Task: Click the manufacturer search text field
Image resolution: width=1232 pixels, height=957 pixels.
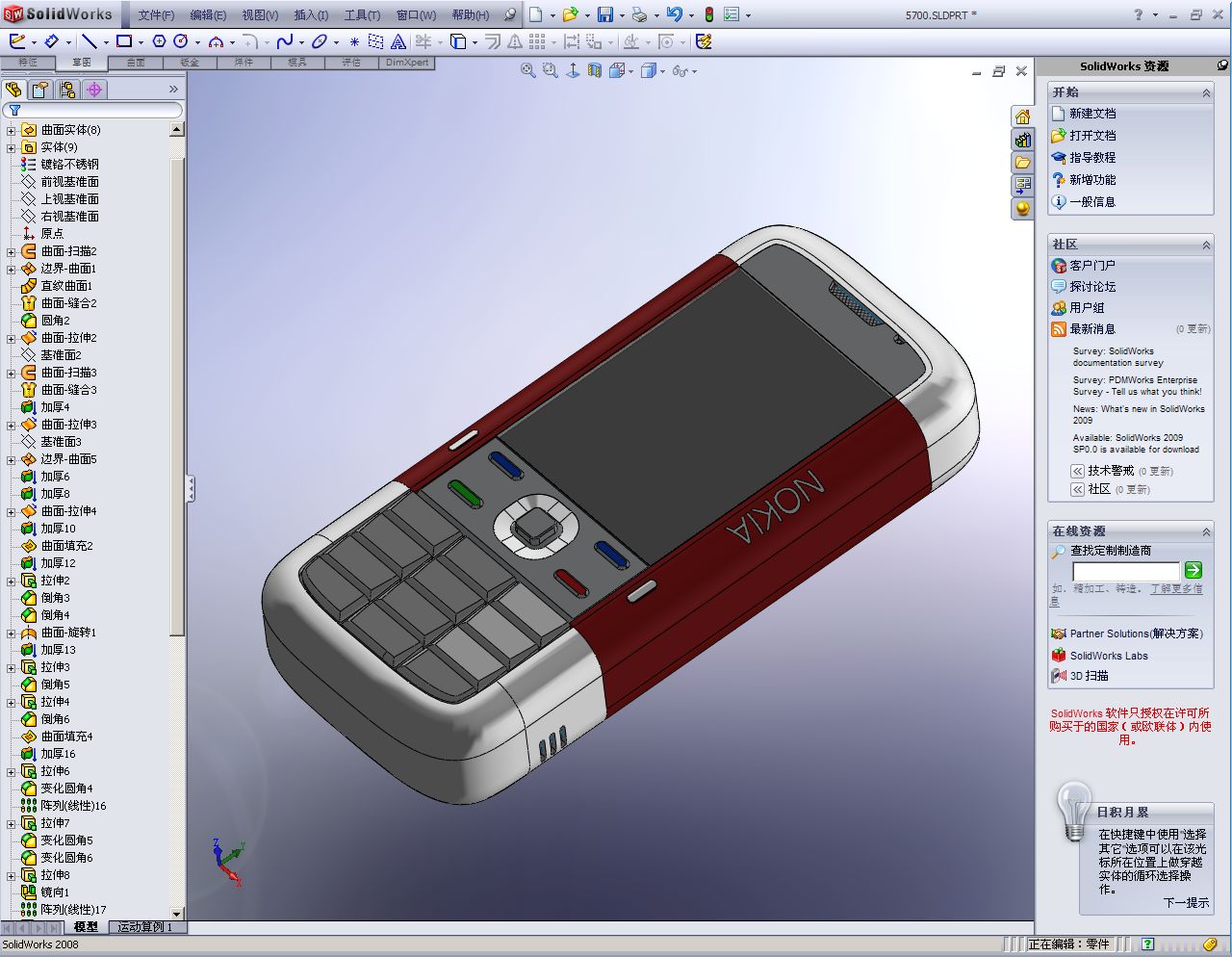Action: tap(1125, 570)
